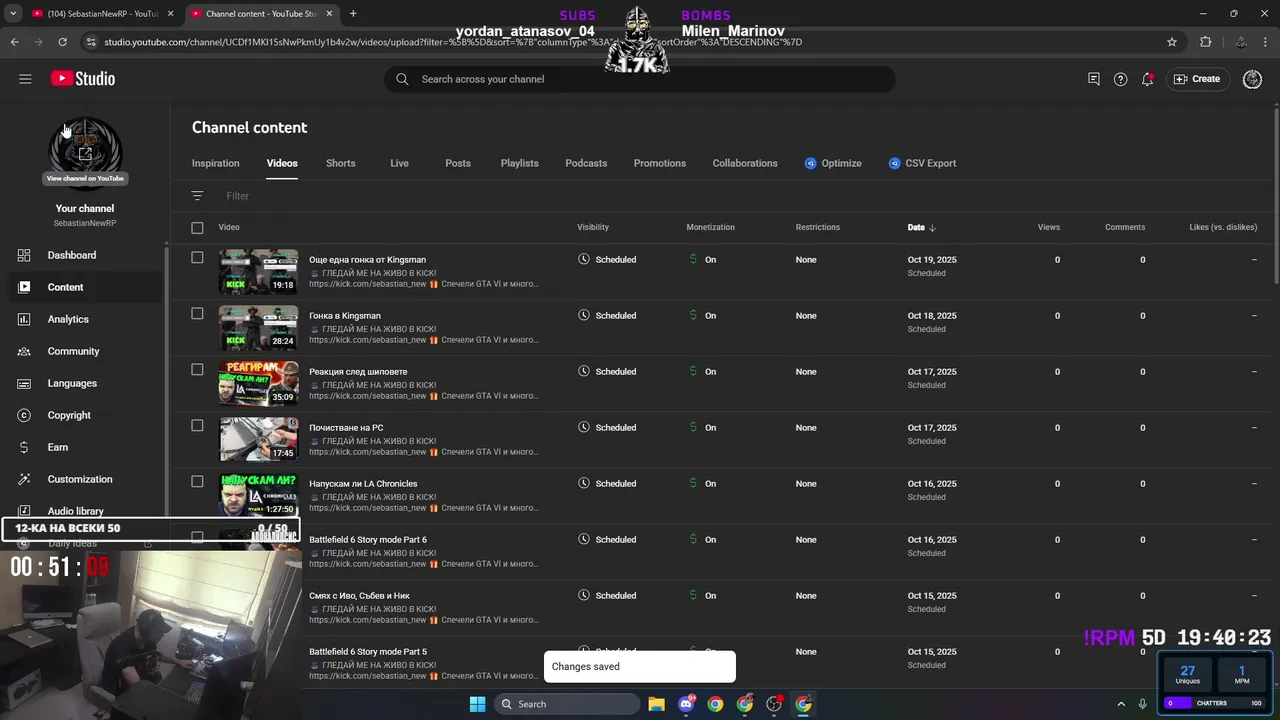Open the Windows Start menu

coord(477,704)
